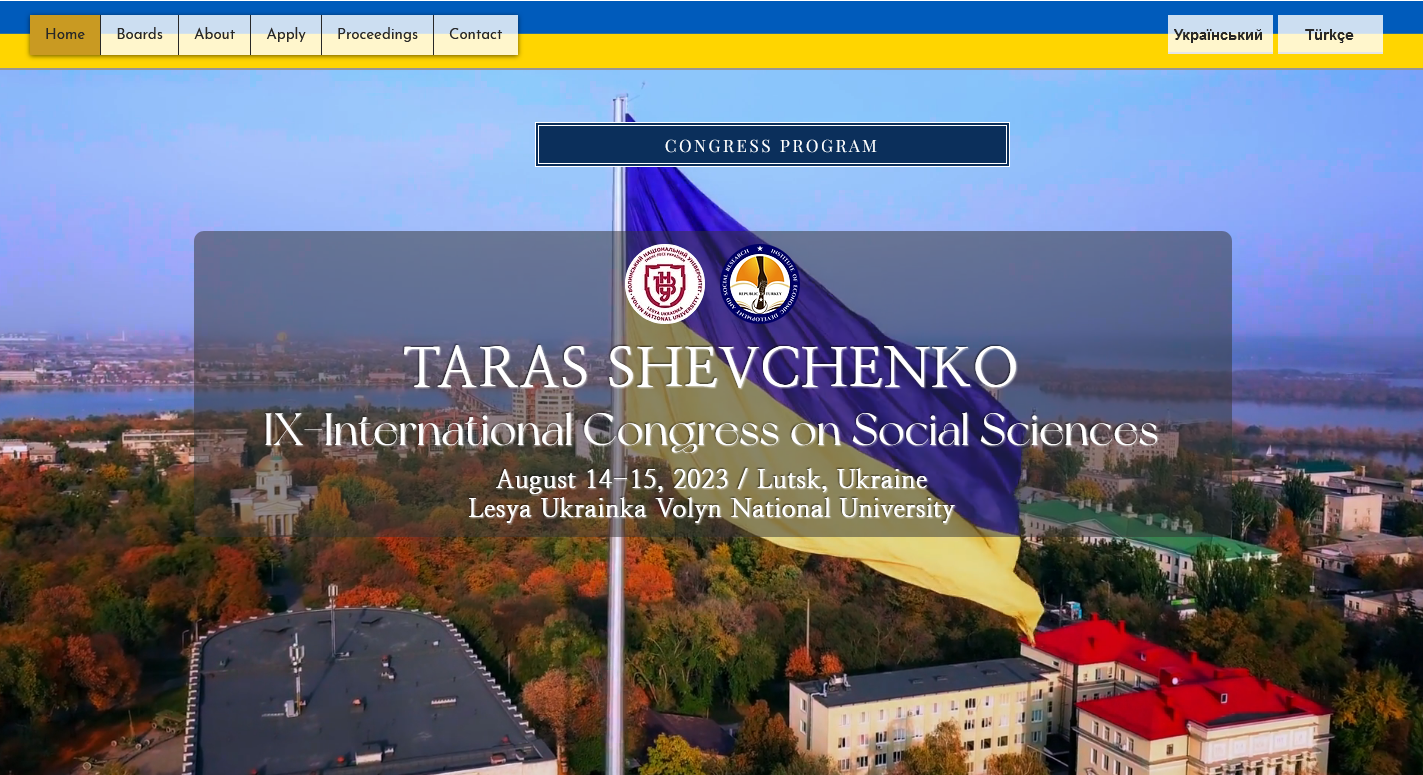Switch language to Український

(x=1219, y=35)
